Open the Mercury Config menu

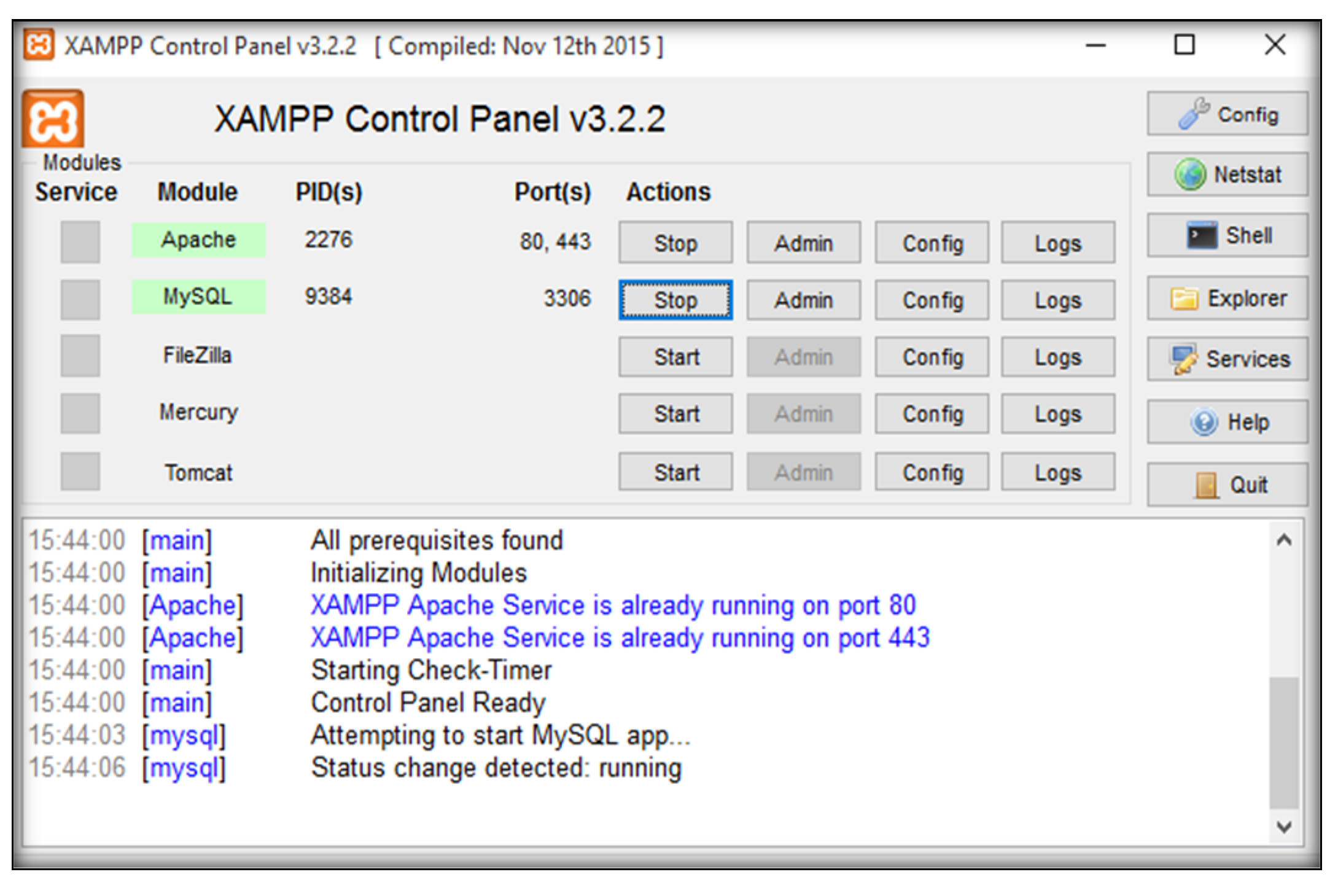(932, 414)
